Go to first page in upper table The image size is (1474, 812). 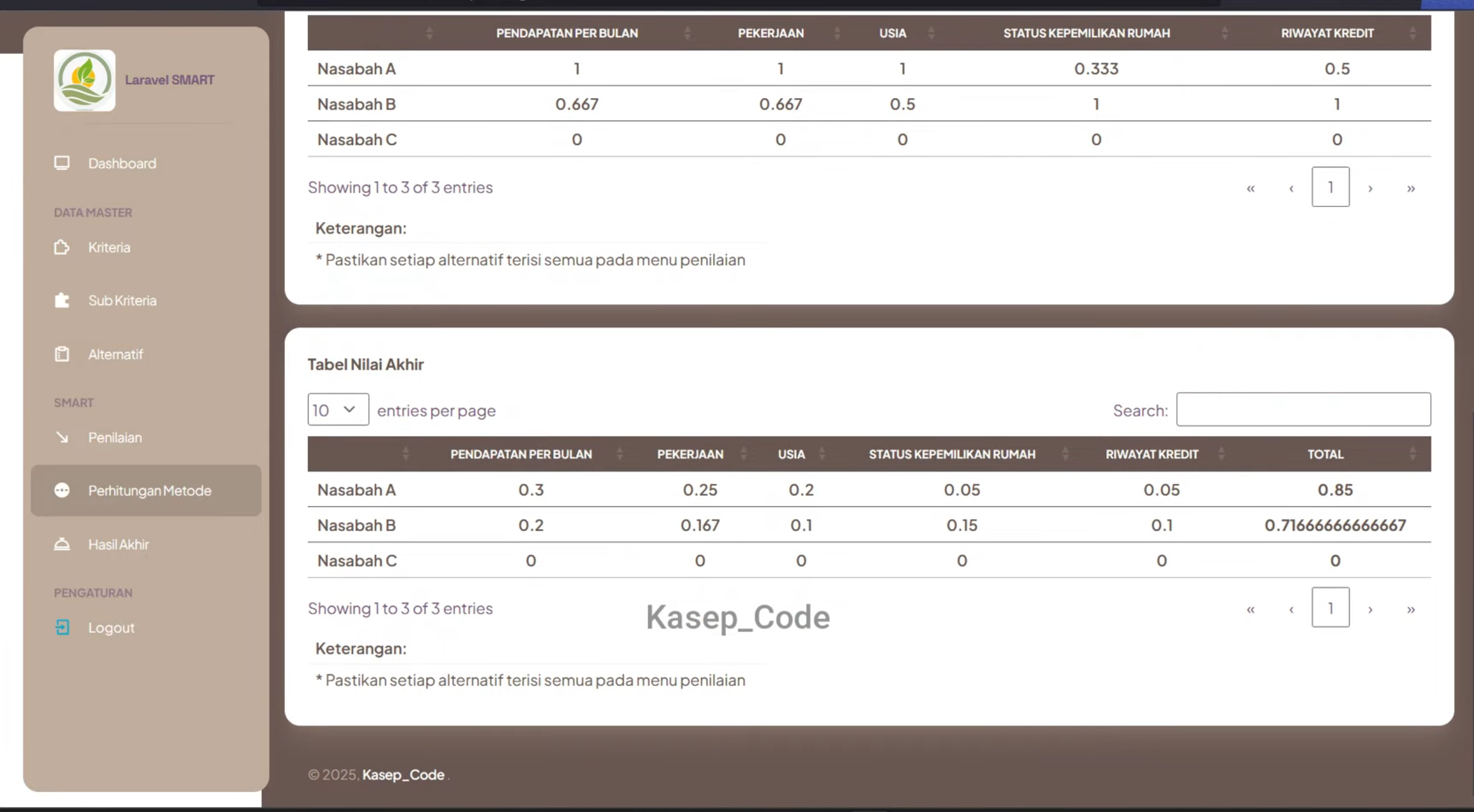pos(1250,187)
